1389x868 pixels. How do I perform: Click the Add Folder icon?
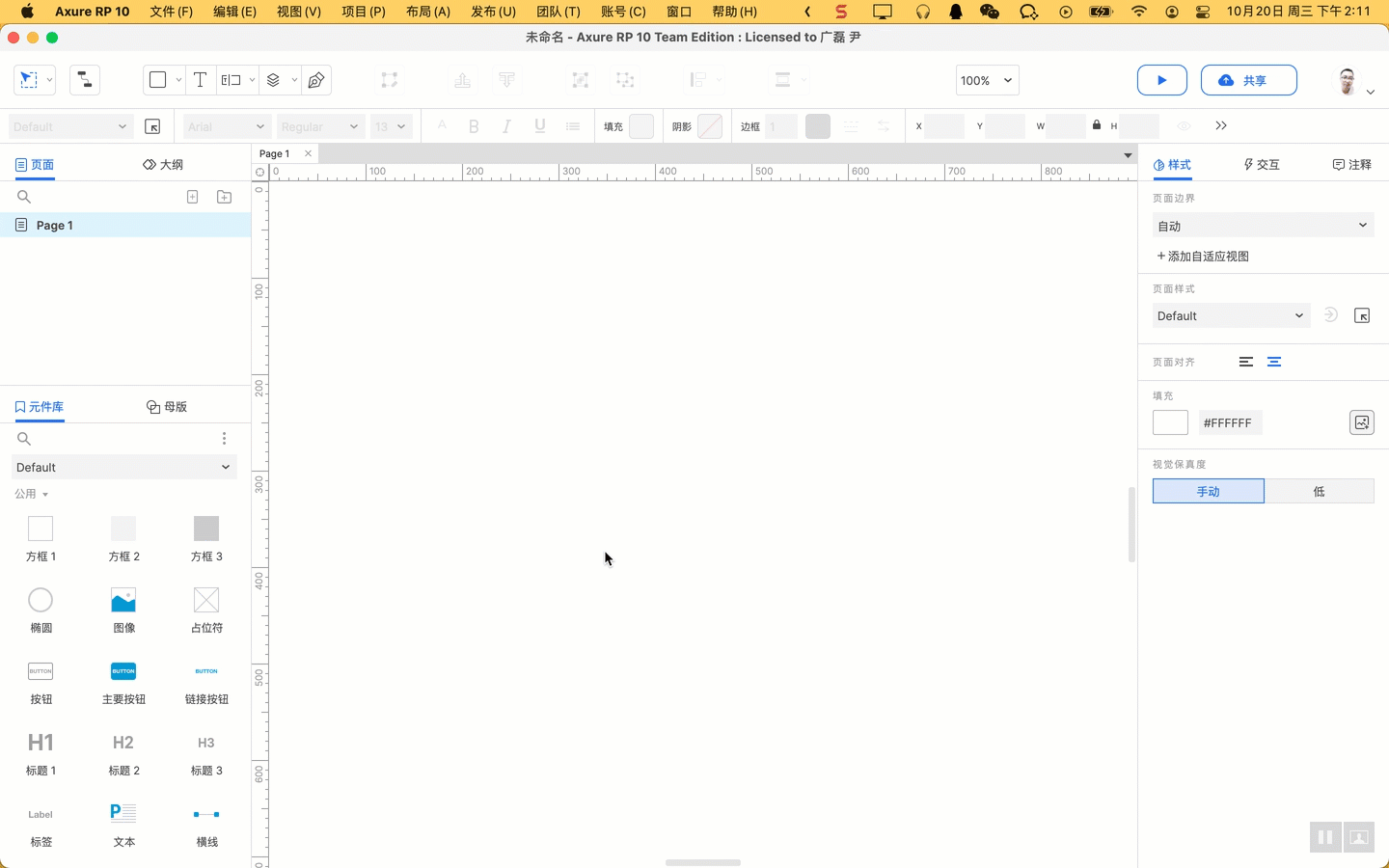(x=224, y=197)
